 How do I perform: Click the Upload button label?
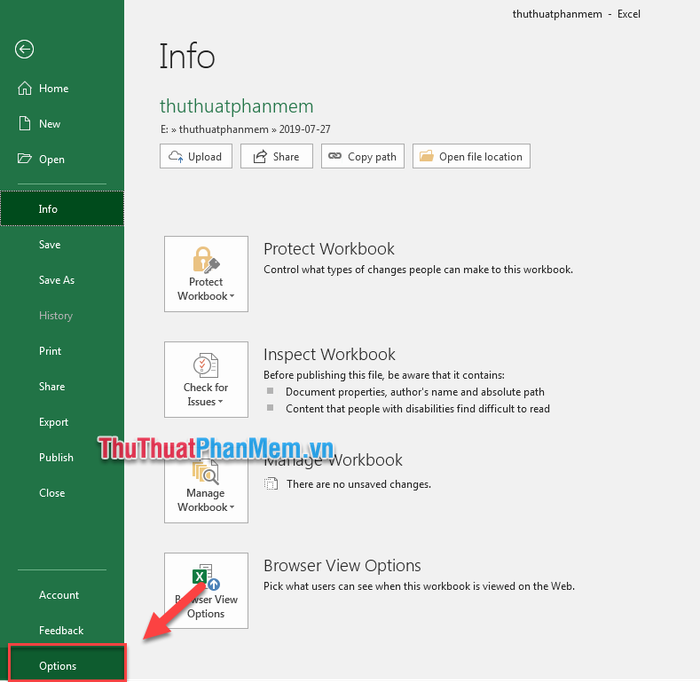[x=205, y=157]
